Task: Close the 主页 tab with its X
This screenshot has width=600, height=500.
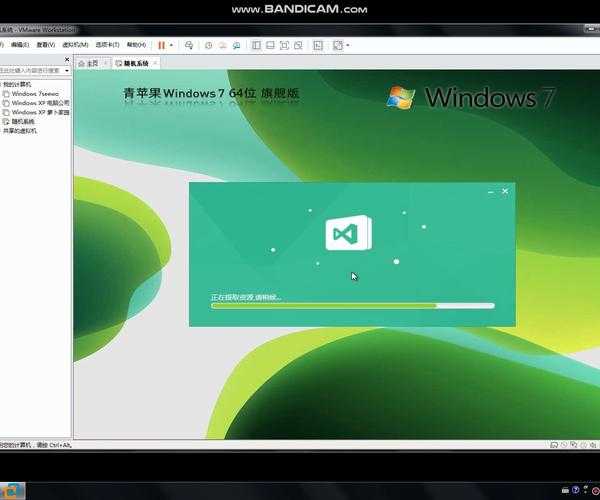Action: pyautogui.click(x=106, y=64)
